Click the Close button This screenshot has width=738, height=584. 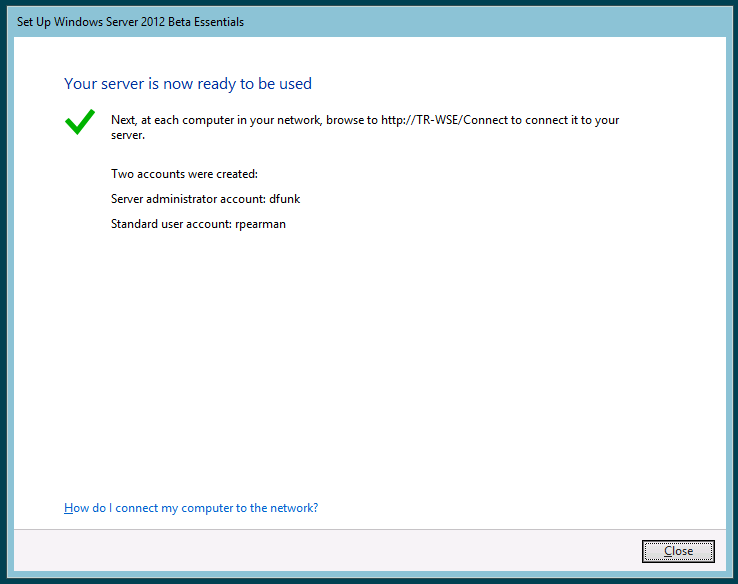click(x=678, y=551)
